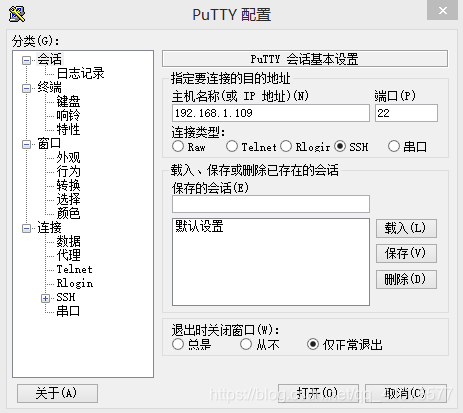Click the PuTTY icon in title bar
The height and width of the screenshot is (413, 463).
[17, 14]
